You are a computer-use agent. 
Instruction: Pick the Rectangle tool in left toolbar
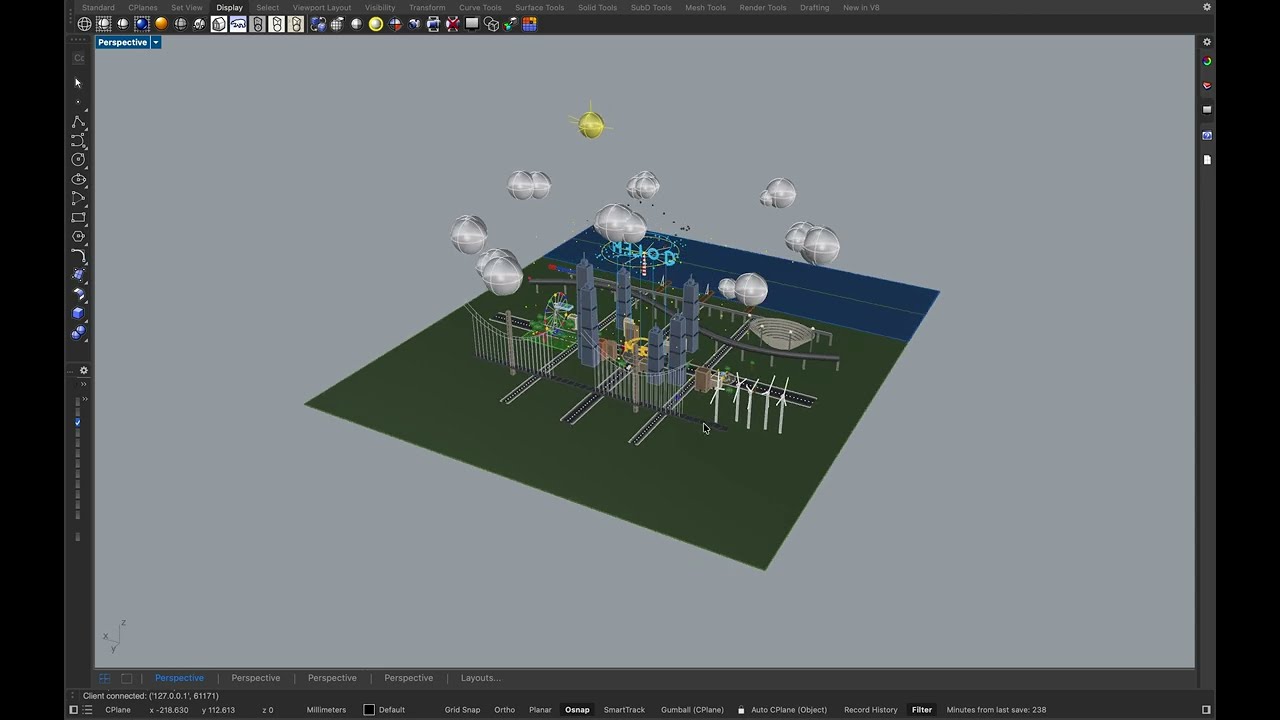[x=78, y=218]
